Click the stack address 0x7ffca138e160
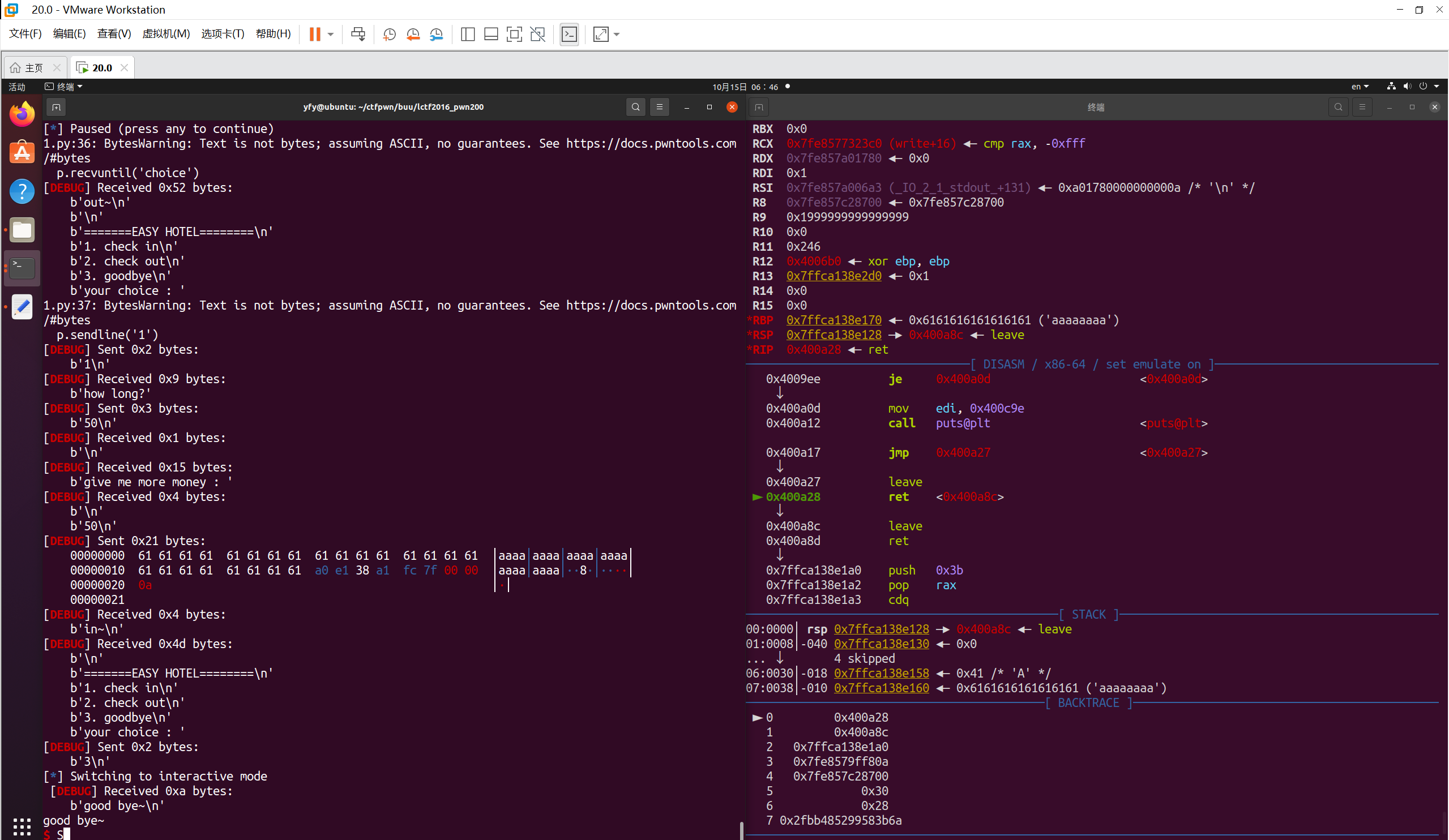This screenshot has height=840, width=1449. (882, 688)
